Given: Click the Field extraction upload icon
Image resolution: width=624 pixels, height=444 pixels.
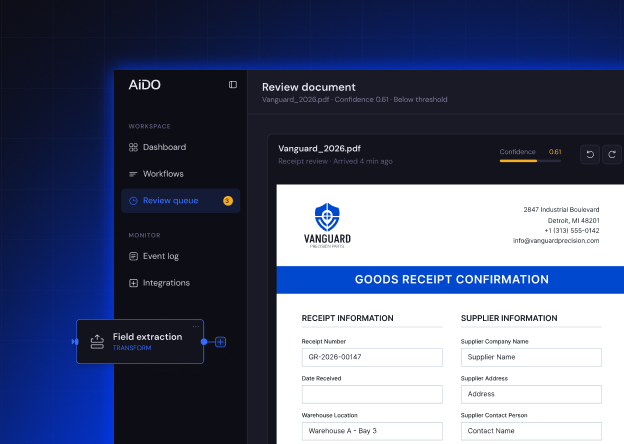Looking at the screenshot, I should click(97, 342).
